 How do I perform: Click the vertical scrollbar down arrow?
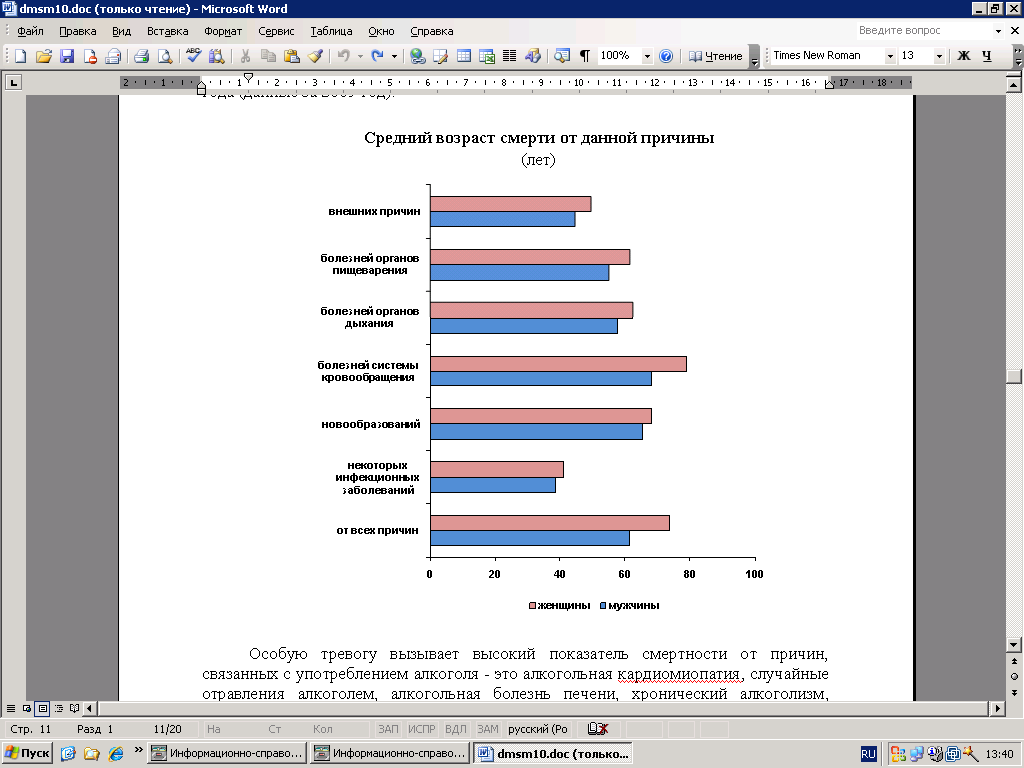point(1014,645)
